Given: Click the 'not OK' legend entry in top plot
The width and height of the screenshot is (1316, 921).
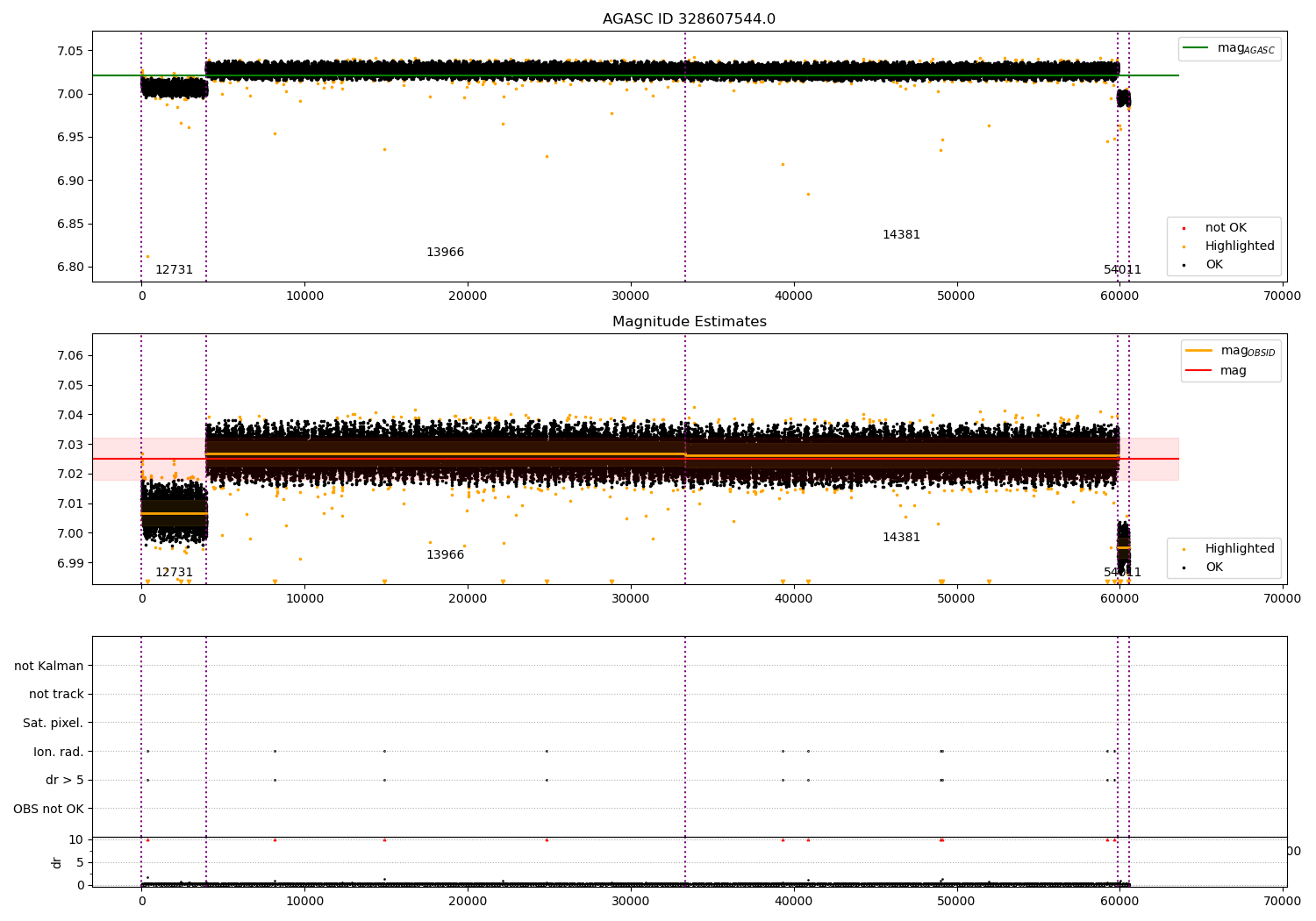Looking at the screenshot, I should coord(1226,228).
